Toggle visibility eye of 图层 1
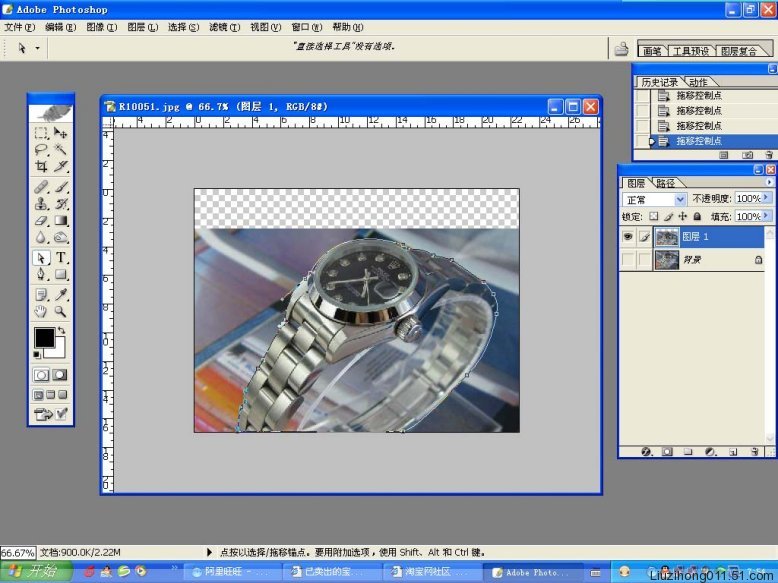The width and height of the screenshot is (778, 583). coord(628,237)
